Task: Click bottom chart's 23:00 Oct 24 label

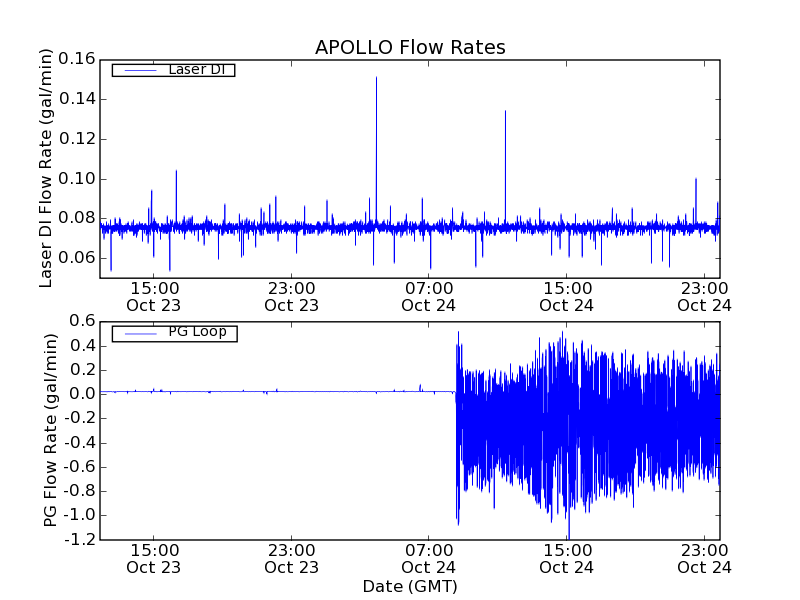Action: pos(704,559)
